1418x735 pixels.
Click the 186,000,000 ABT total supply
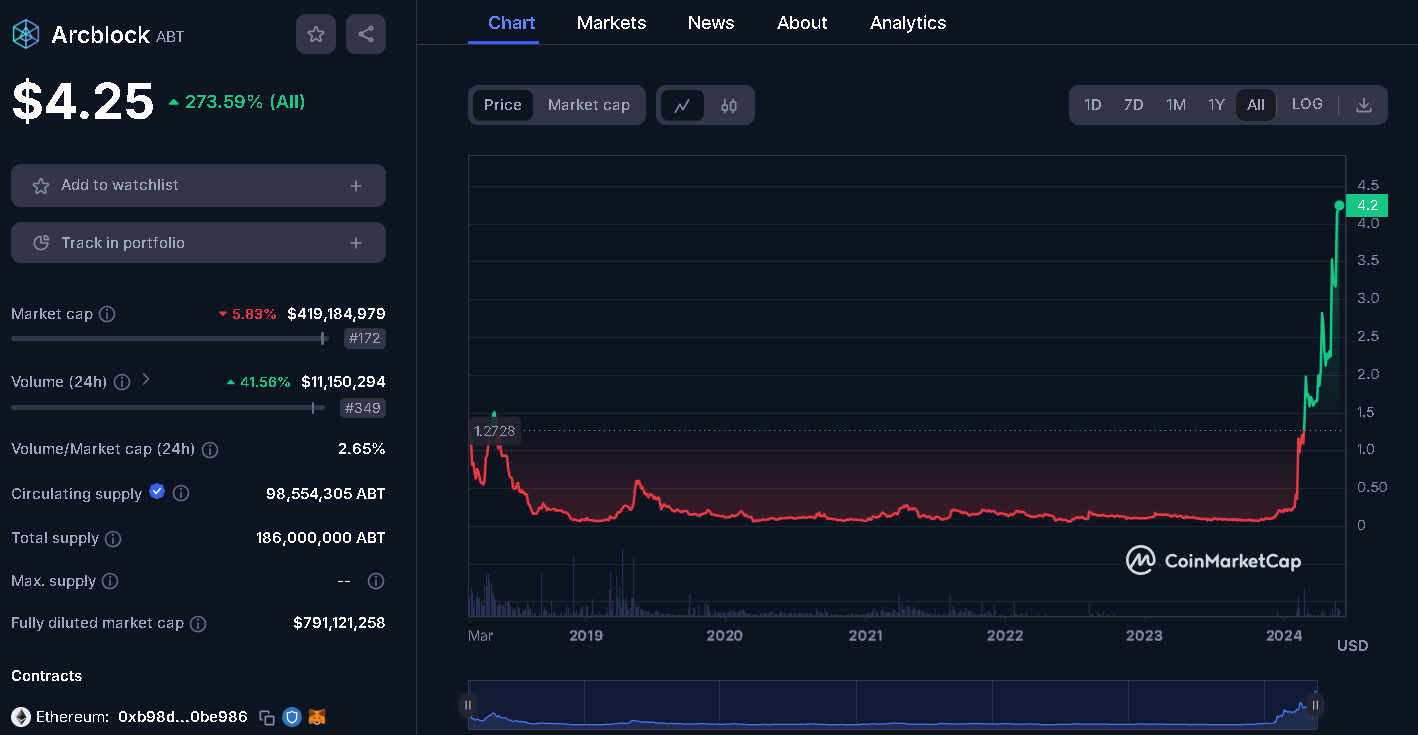[x=321, y=538]
